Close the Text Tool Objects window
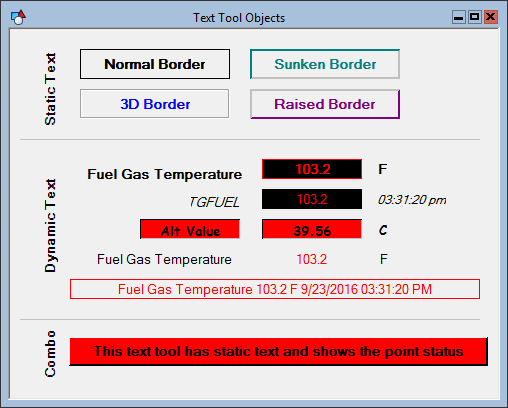Viewport: 508px width, 408px height. click(491, 17)
